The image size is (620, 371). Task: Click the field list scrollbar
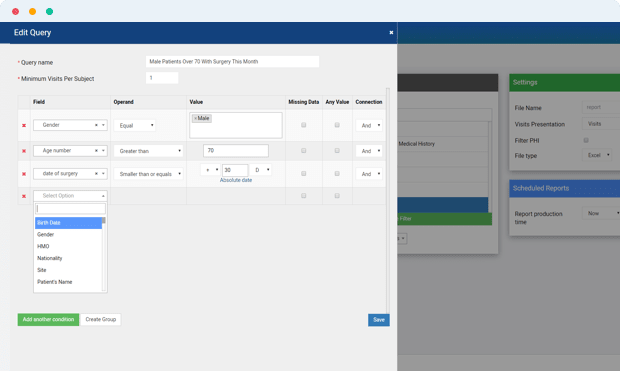(x=104, y=253)
